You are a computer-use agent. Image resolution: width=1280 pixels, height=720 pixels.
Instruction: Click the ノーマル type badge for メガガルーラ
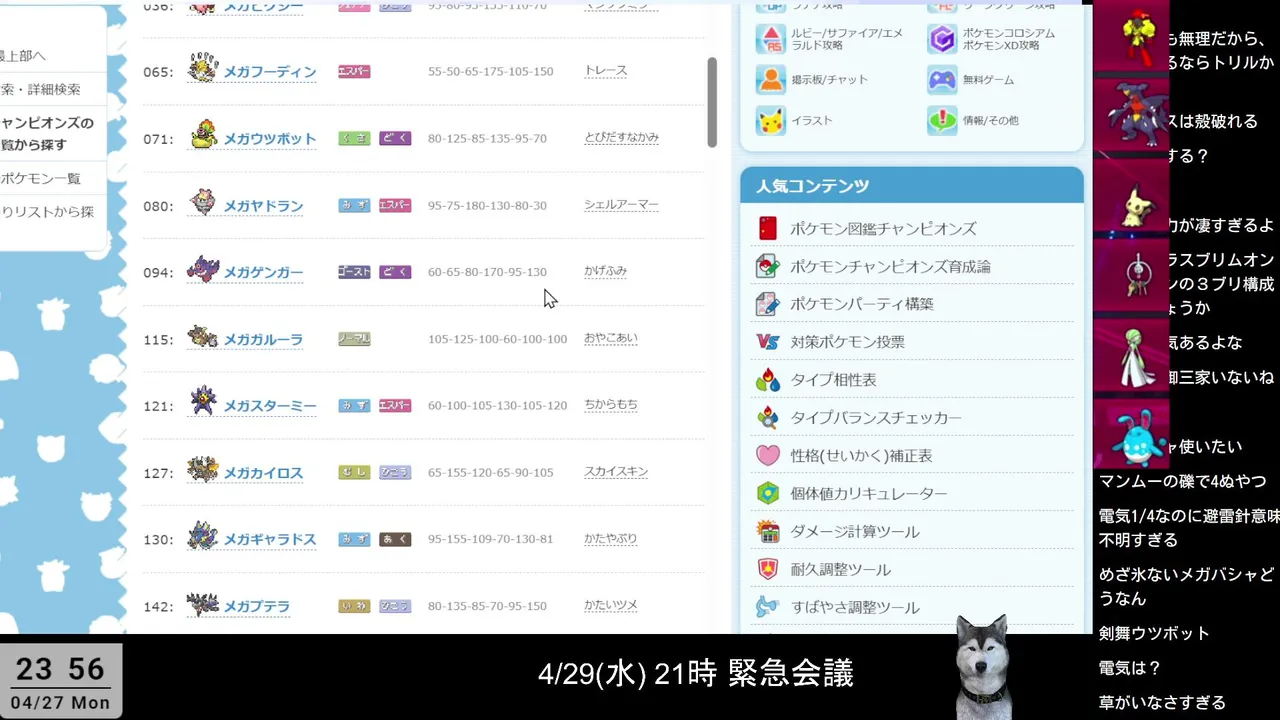354,339
